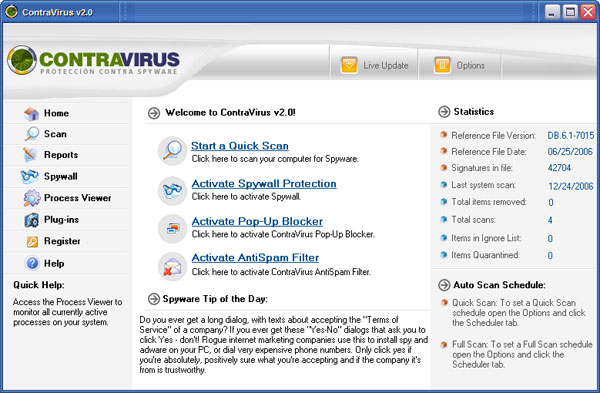Select Spywall in the sidebar
The width and height of the screenshot is (600, 393).
coord(60,176)
